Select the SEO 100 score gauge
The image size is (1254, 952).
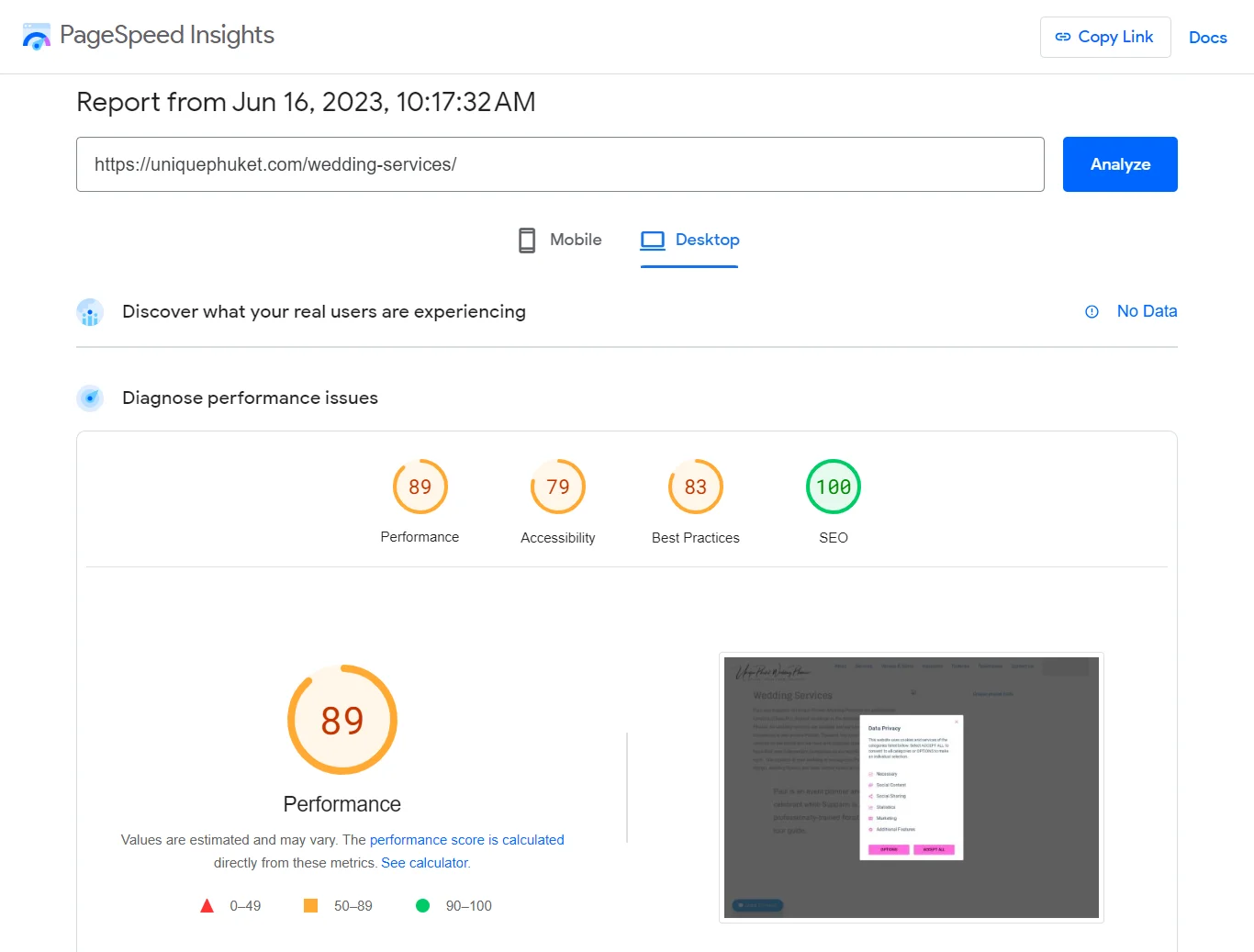pyautogui.click(x=834, y=487)
